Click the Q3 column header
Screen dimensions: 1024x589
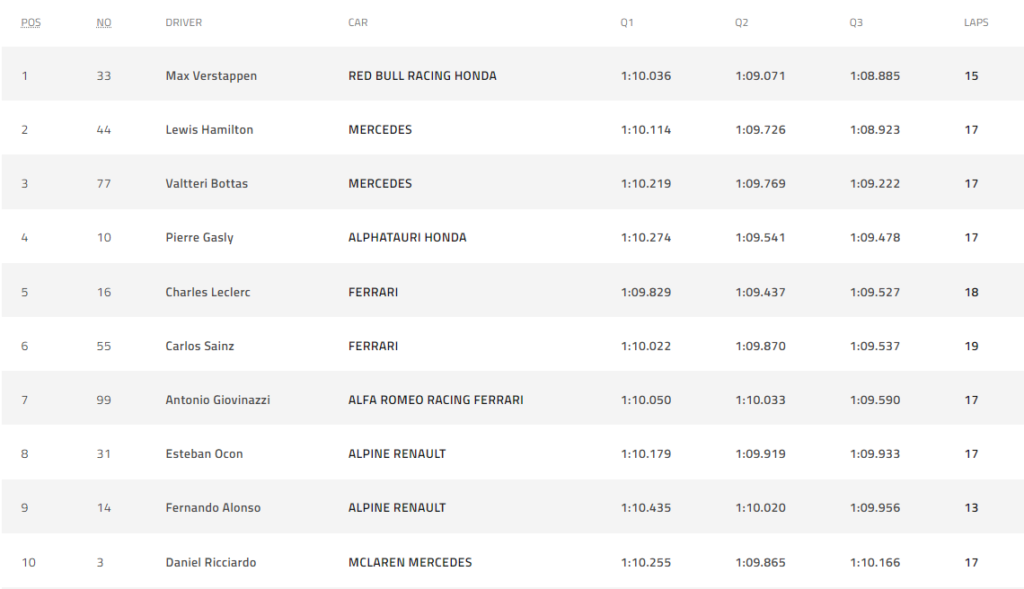[x=856, y=22]
